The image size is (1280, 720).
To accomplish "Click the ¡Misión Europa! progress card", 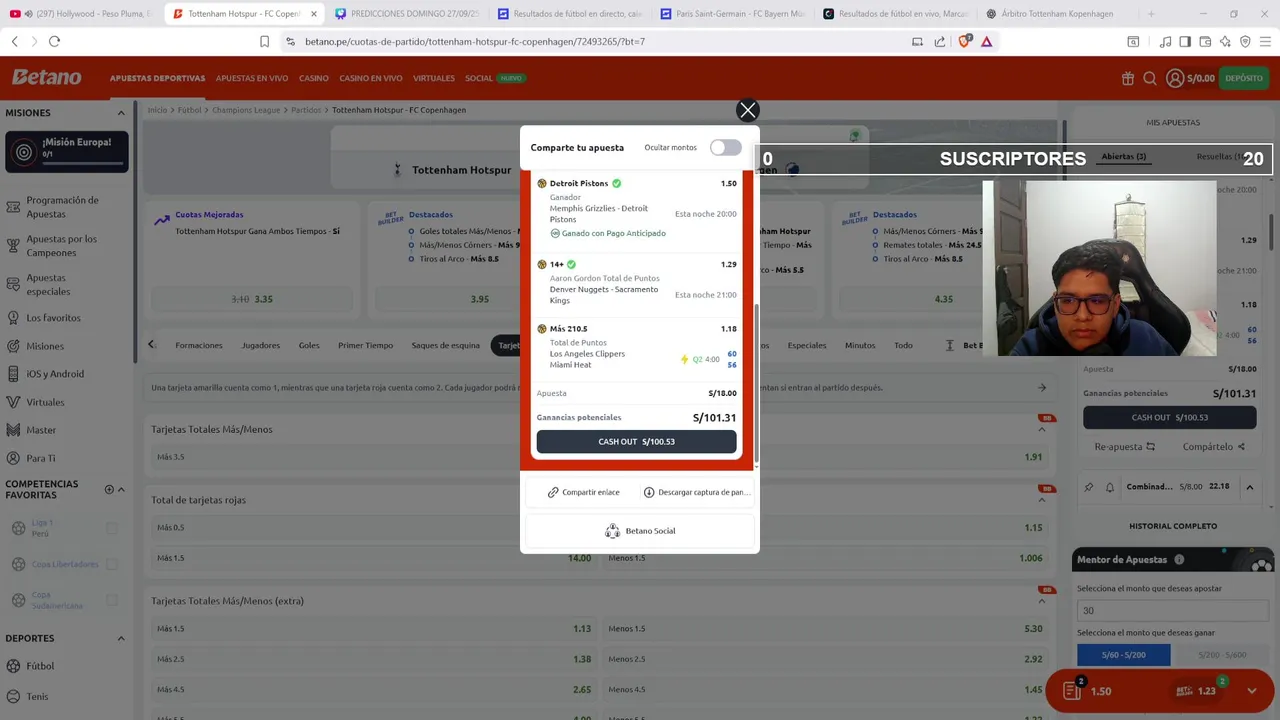I will coord(67,152).
